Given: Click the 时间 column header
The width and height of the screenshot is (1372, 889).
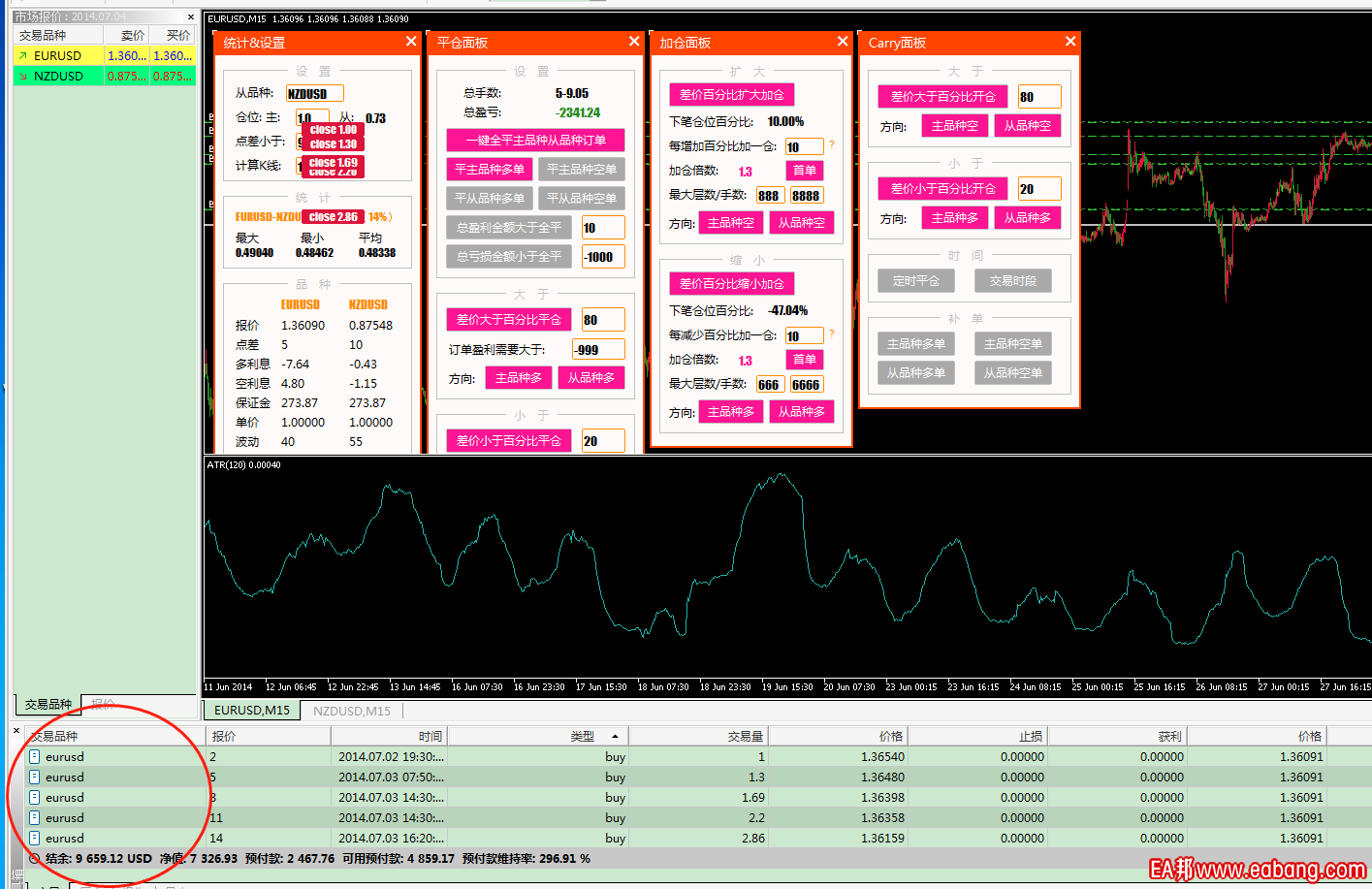Looking at the screenshot, I should click(390, 737).
